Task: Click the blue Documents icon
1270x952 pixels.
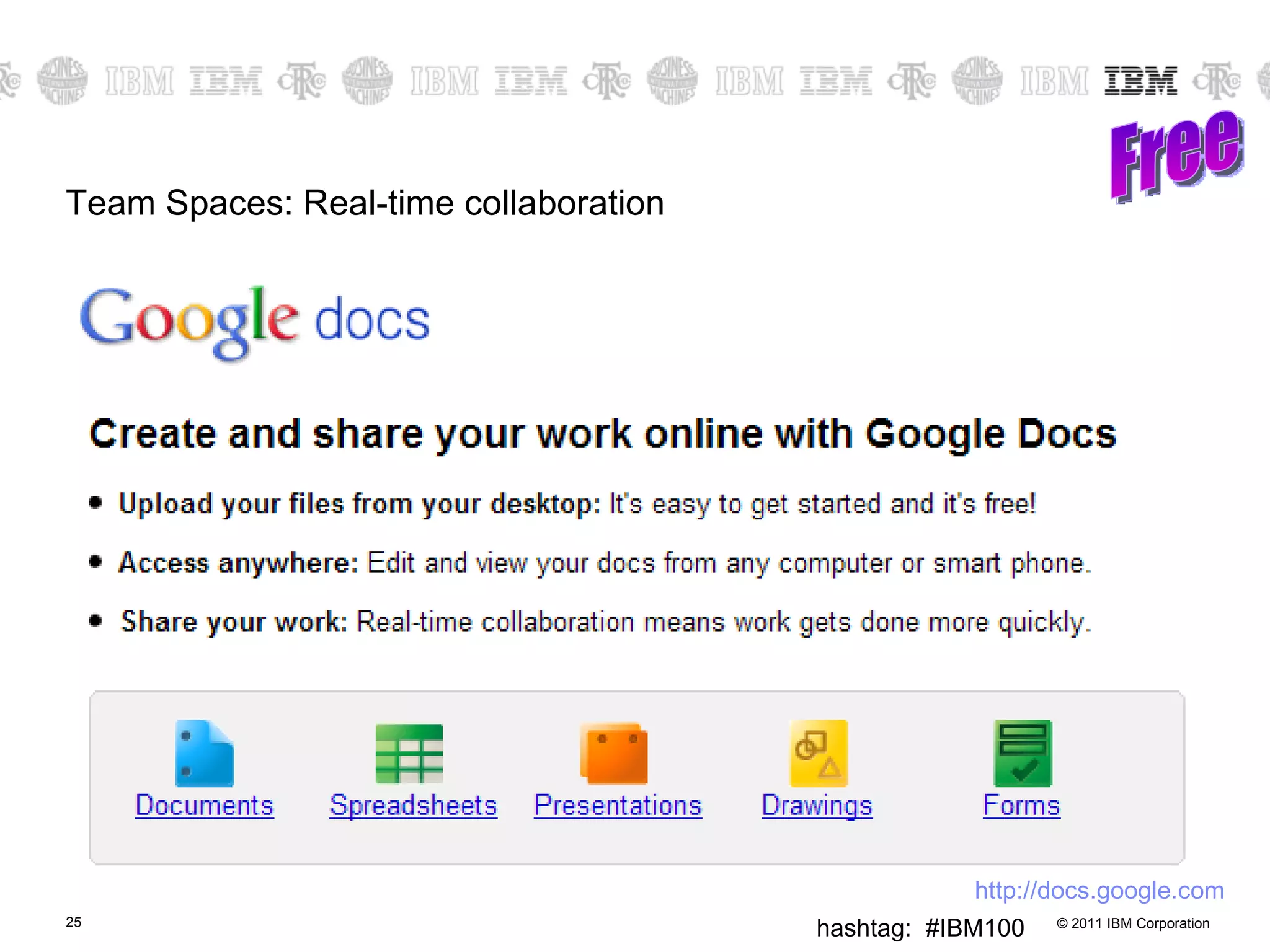Action: tap(205, 753)
